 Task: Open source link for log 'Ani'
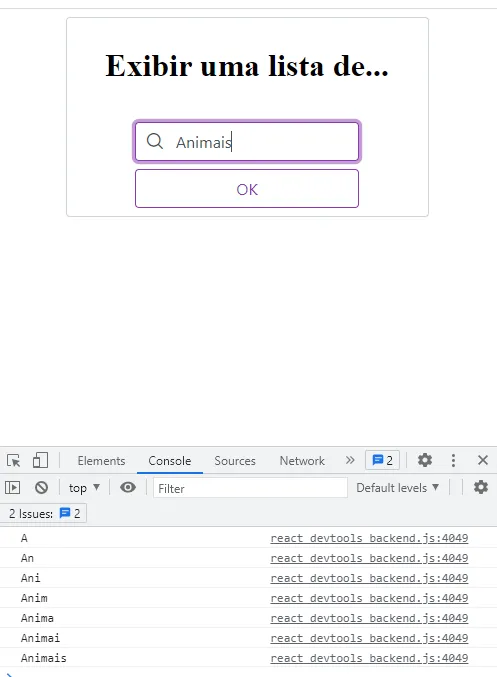click(x=369, y=578)
